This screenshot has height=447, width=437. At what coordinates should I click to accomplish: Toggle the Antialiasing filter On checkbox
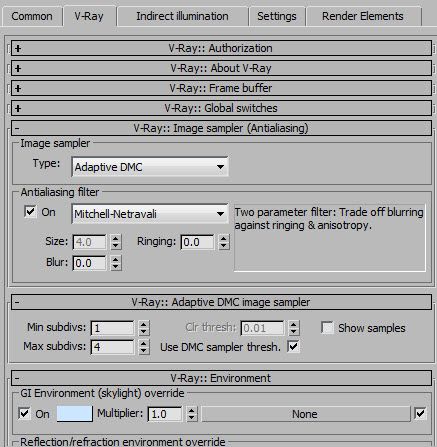(30, 211)
